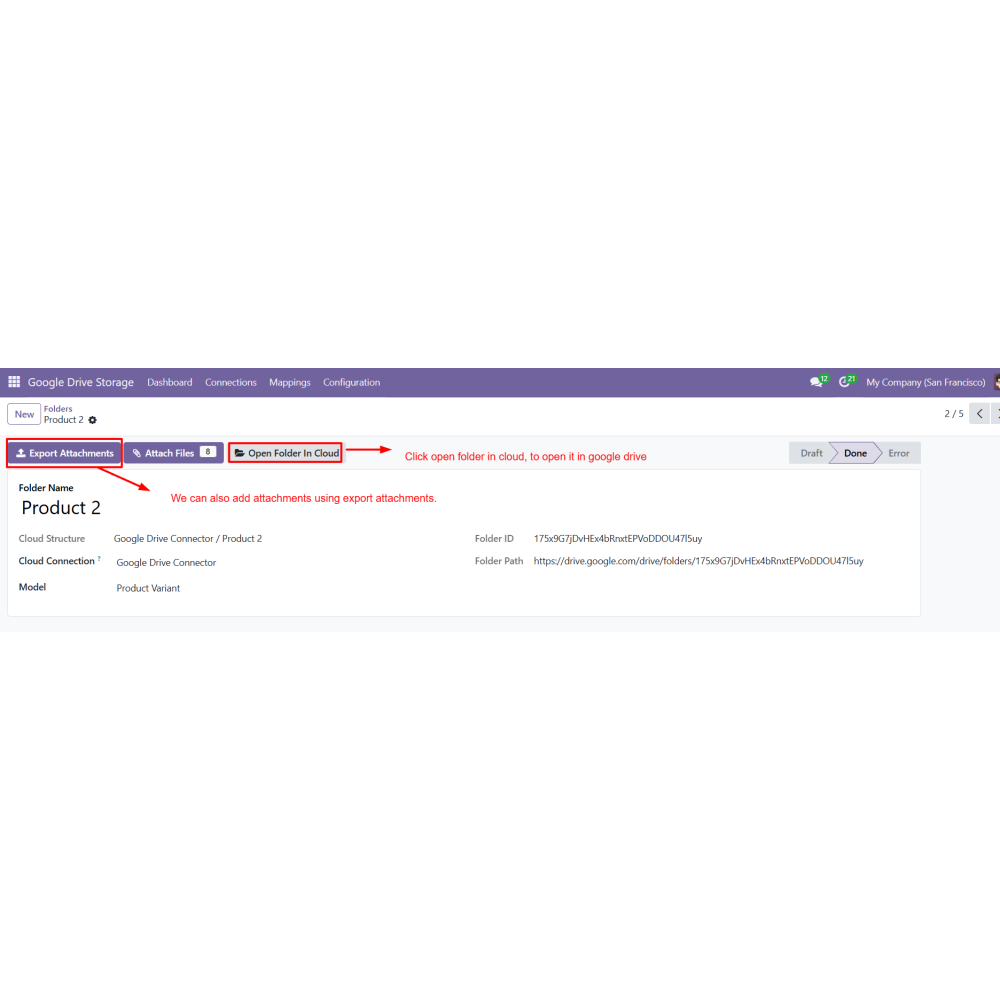Open the Configuration menu
Screen dimensions: 1000x1000
point(351,383)
